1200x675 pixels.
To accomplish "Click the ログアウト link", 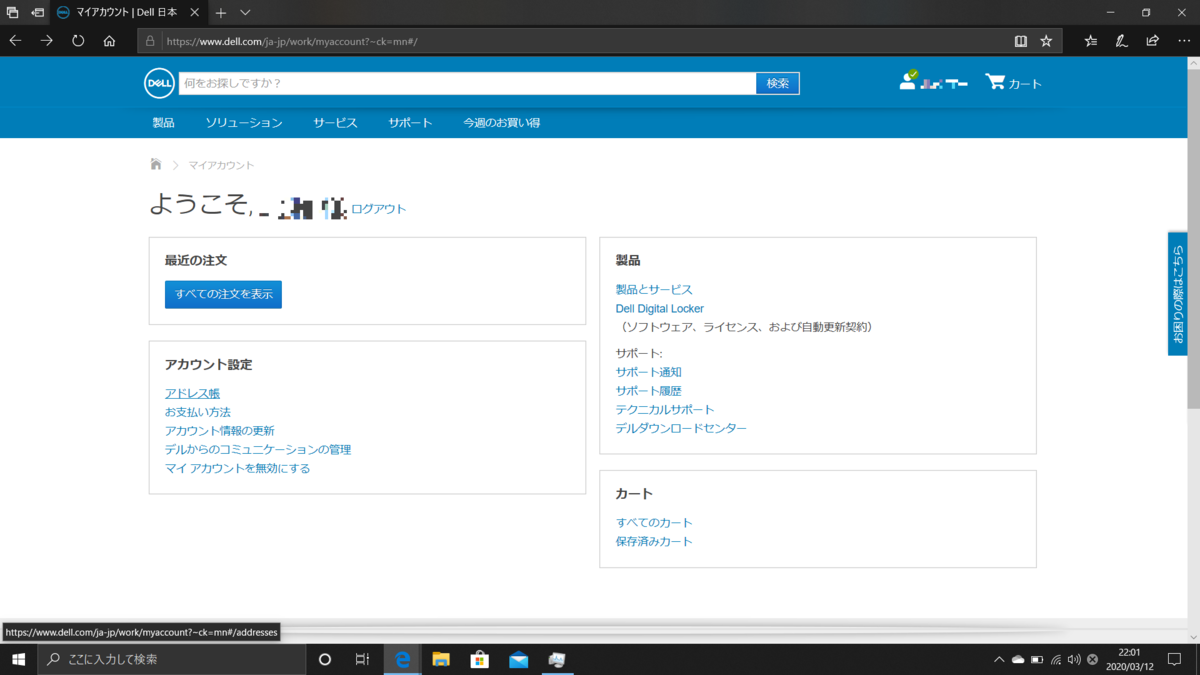I will 378,209.
